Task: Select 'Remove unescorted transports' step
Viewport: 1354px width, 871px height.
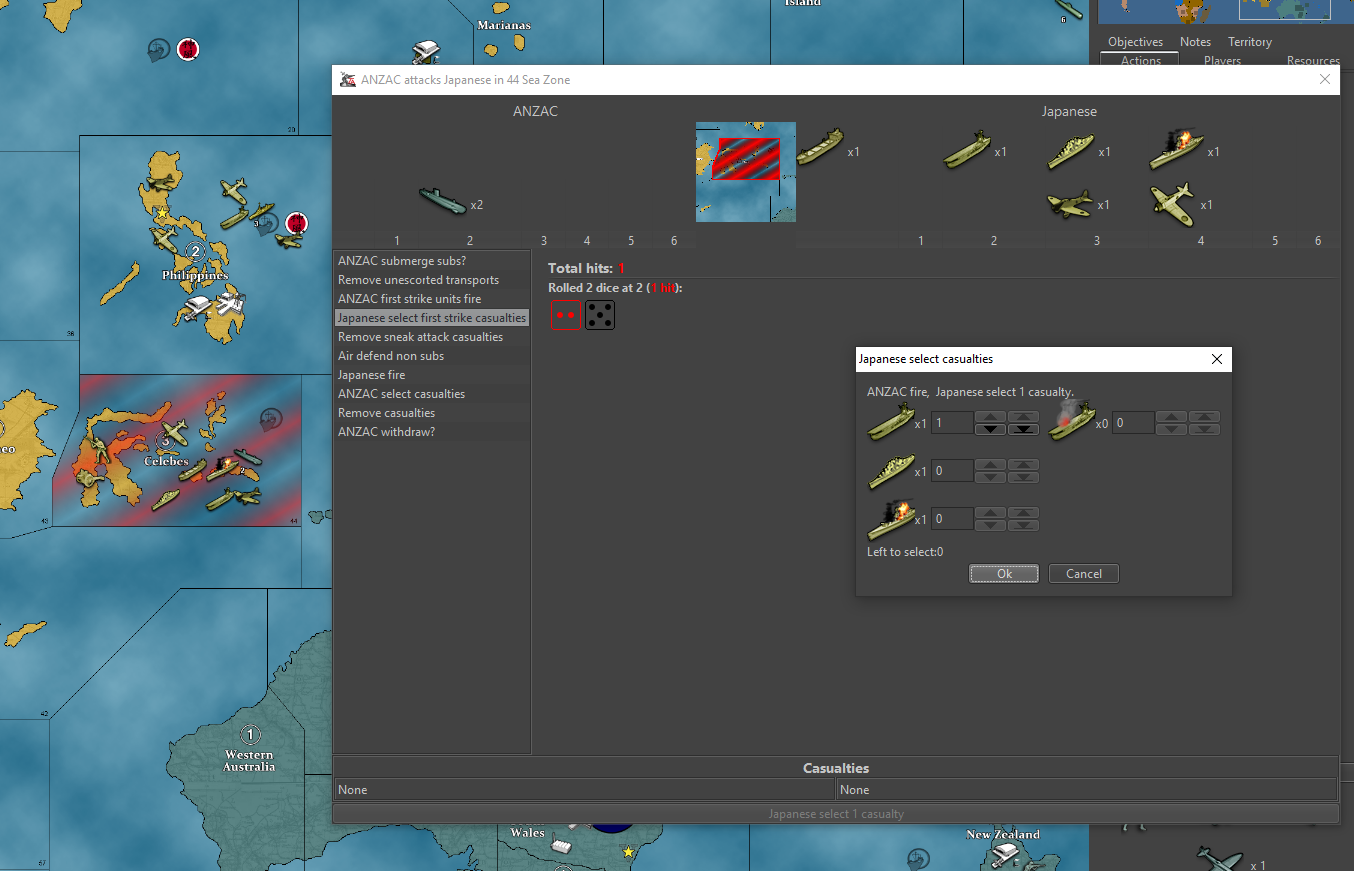Action: pos(431,280)
